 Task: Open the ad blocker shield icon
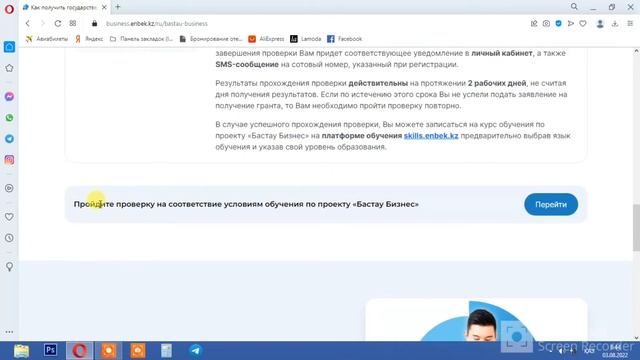558,24
